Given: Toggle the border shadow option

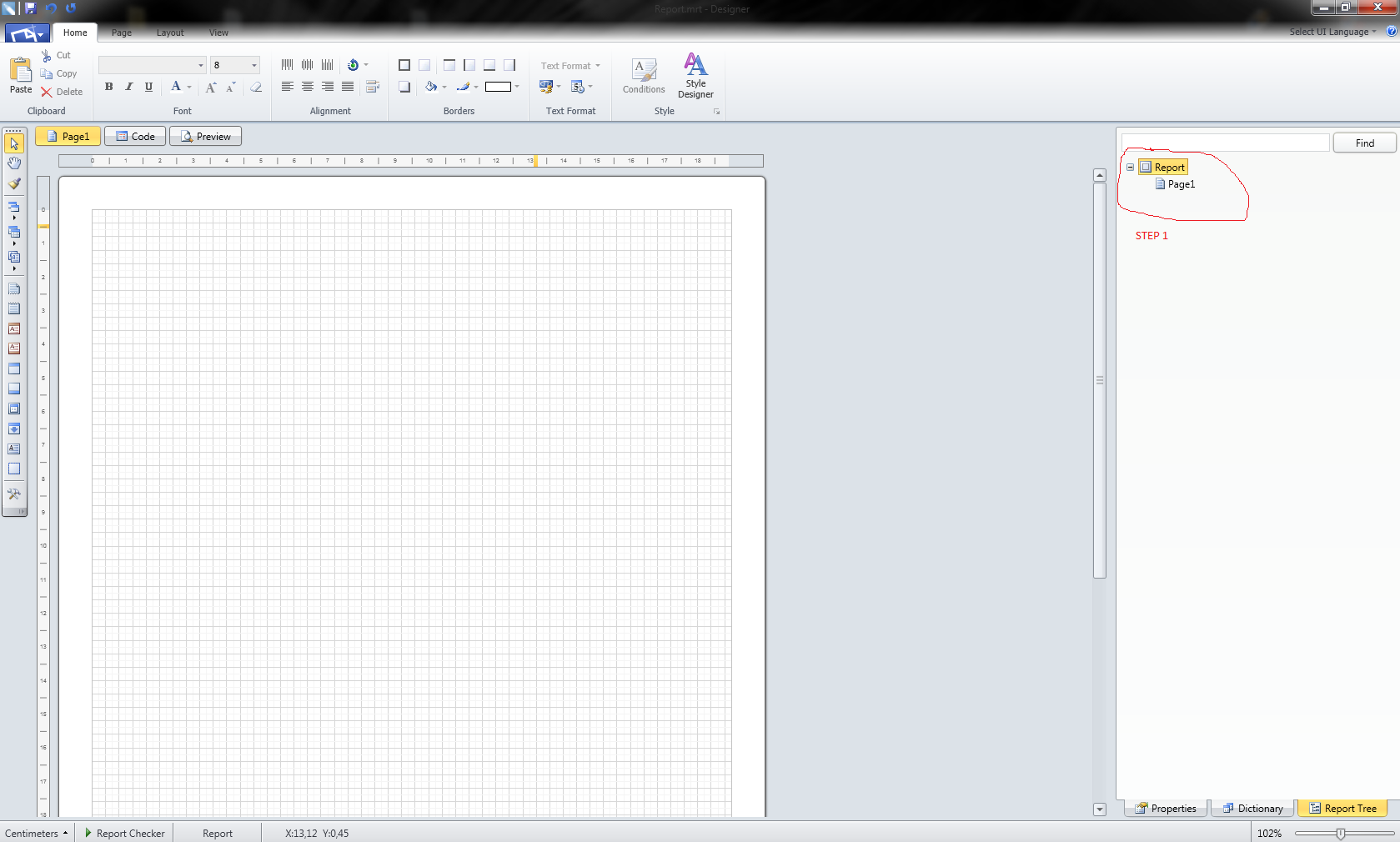Looking at the screenshot, I should click(x=404, y=87).
